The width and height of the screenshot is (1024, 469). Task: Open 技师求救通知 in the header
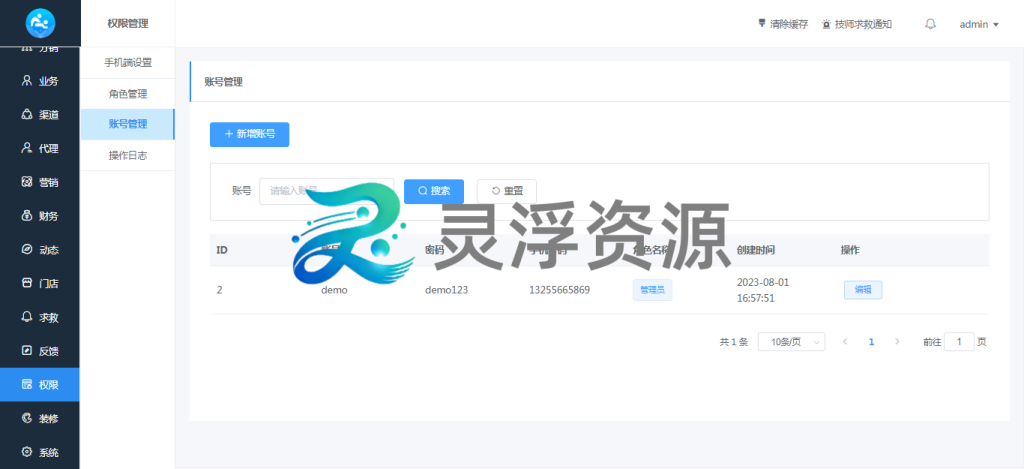pos(857,24)
